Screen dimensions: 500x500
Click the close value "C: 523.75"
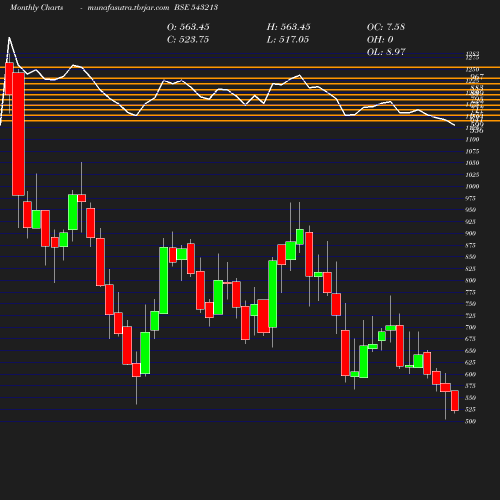pyautogui.click(x=188, y=39)
